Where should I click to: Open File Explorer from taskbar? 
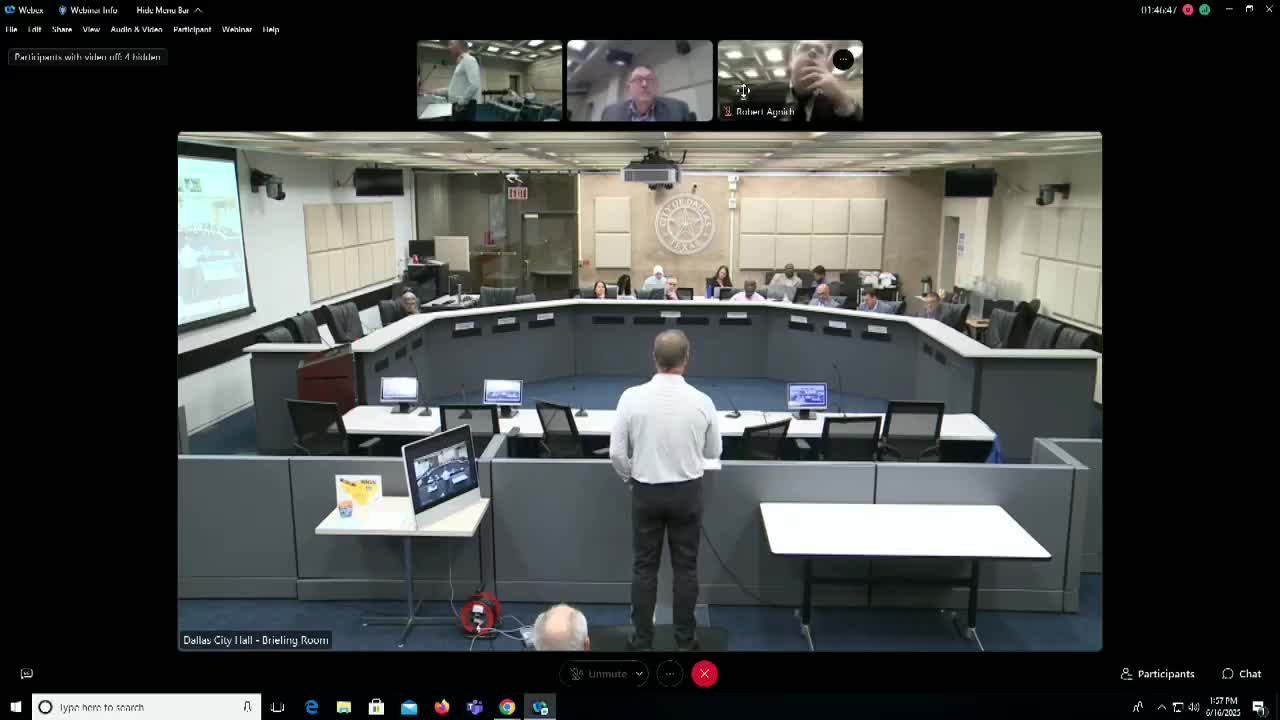click(x=344, y=707)
